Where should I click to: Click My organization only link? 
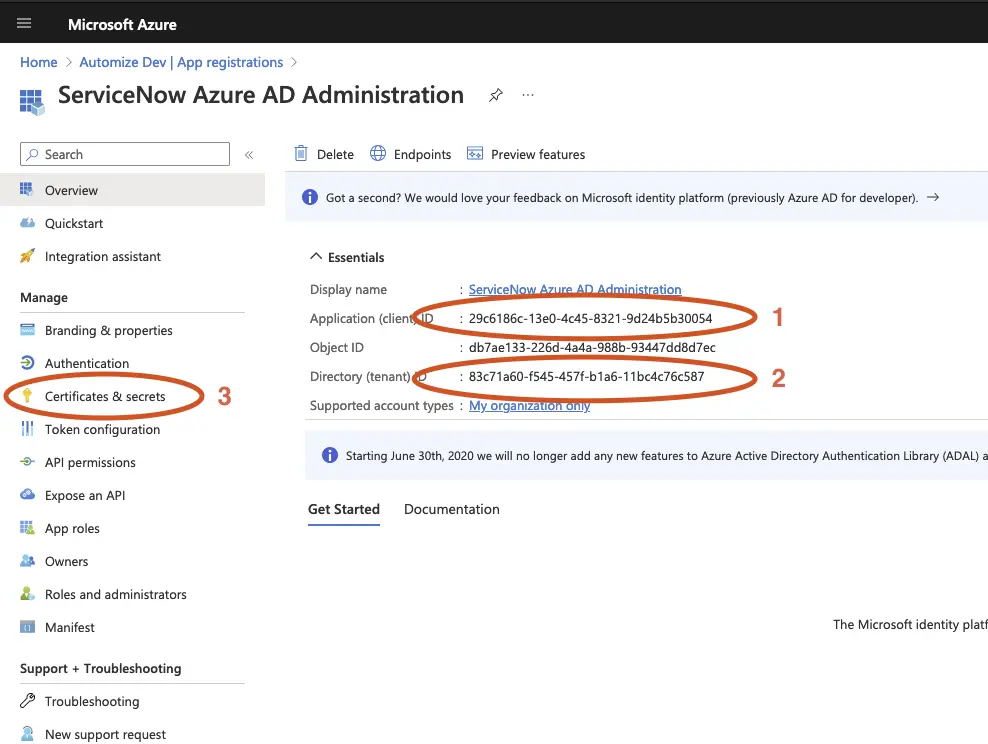(529, 406)
